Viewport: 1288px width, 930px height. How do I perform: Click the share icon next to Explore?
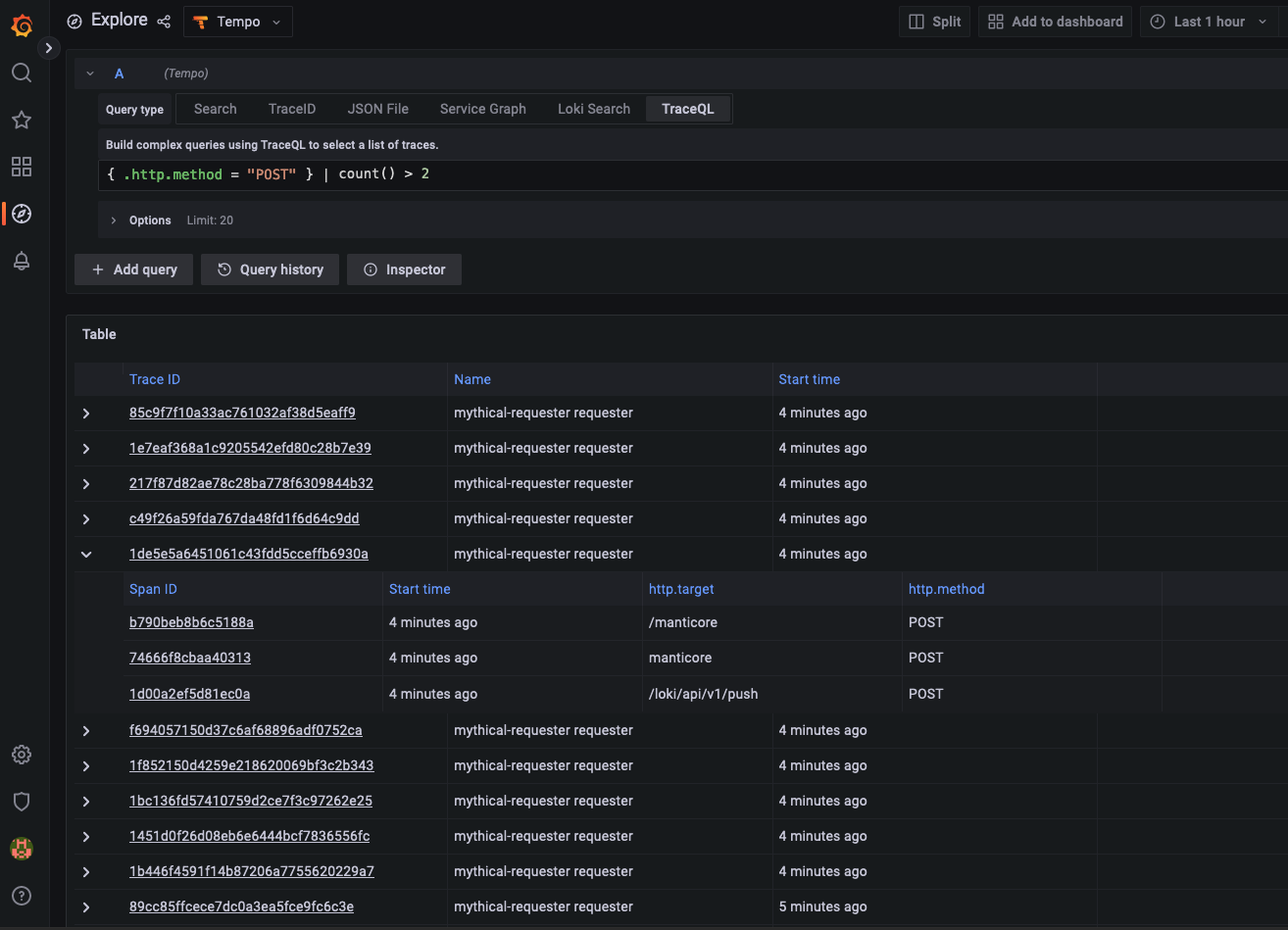[163, 21]
